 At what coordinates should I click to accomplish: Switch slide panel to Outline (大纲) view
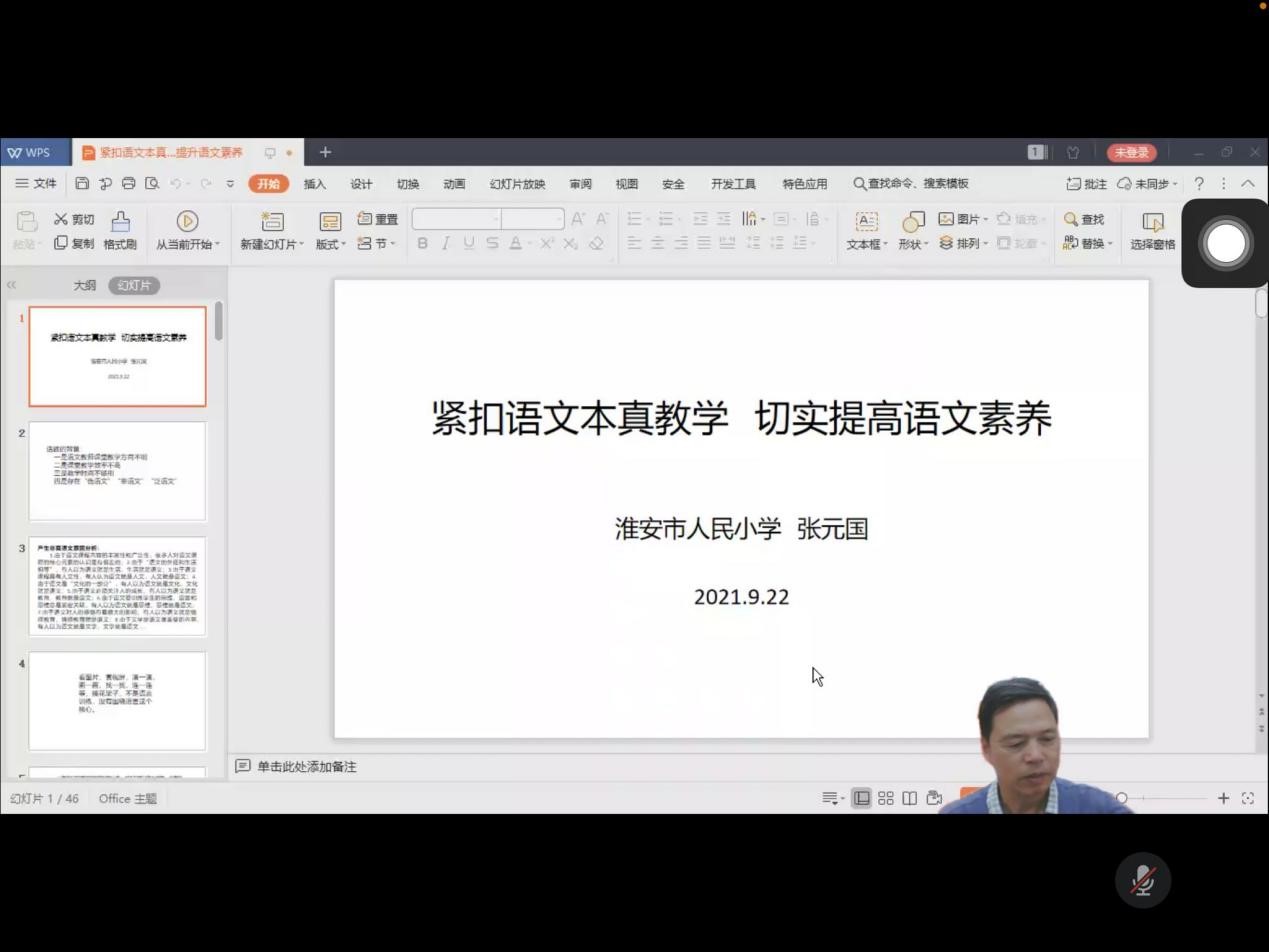pos(84,285)
